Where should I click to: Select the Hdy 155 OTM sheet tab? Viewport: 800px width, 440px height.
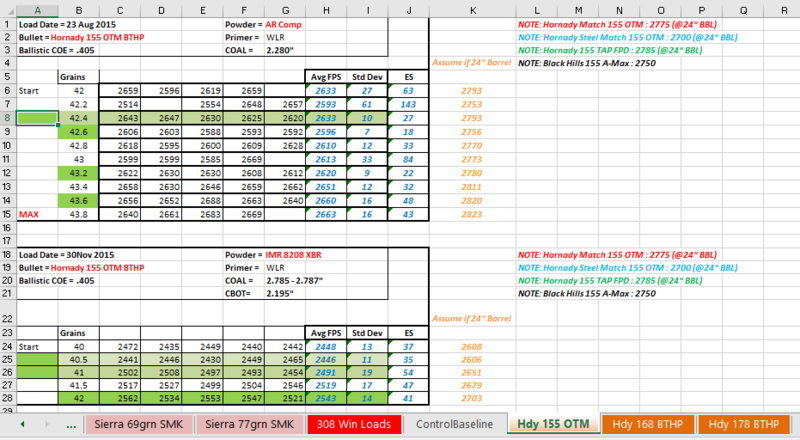[x=553, y=424]
